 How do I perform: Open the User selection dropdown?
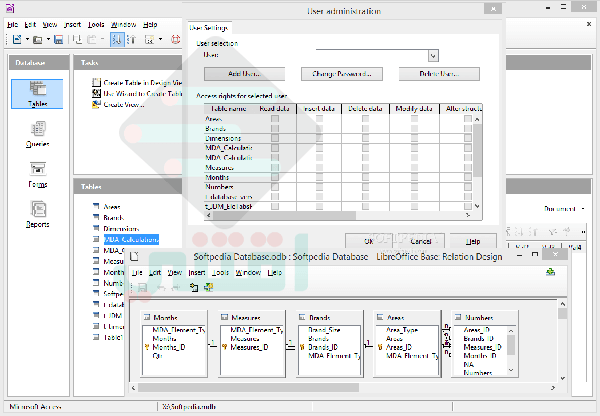coord(433,56)
